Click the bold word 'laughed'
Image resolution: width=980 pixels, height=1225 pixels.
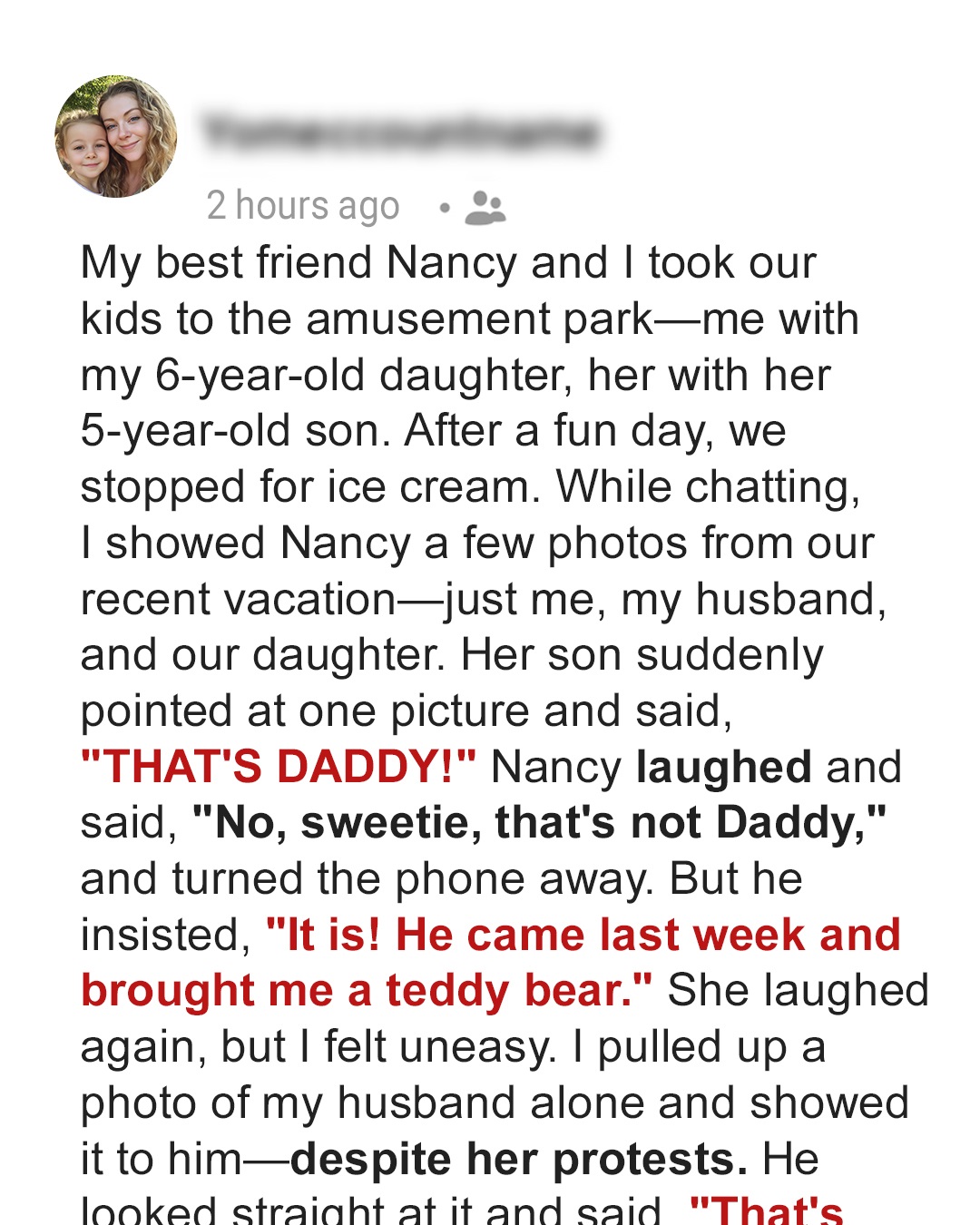click(723, 767)
